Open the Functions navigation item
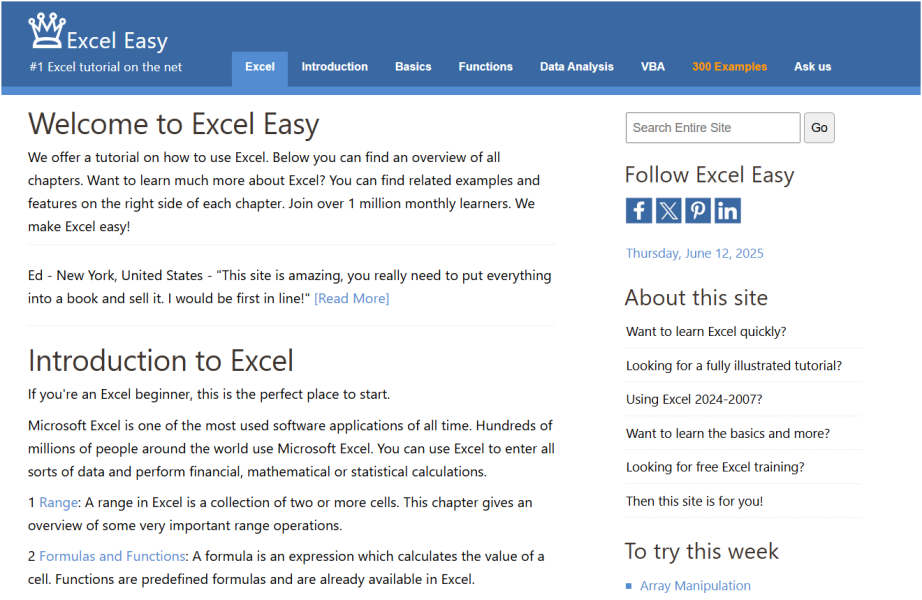 (x=486, y=67)
